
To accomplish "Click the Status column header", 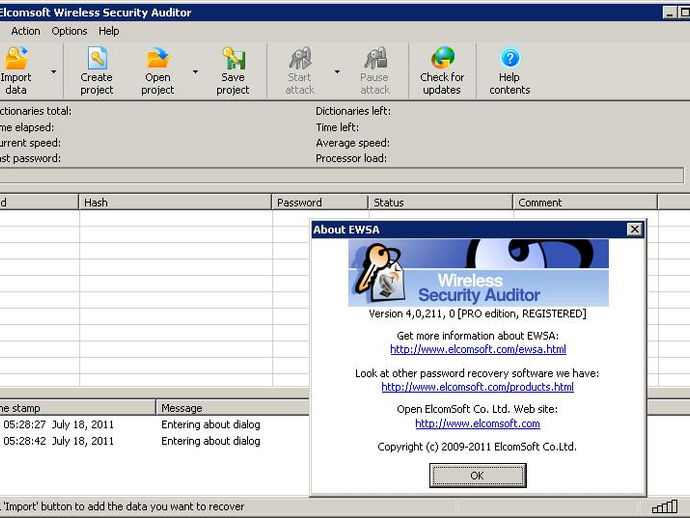I will coord(440,202).
